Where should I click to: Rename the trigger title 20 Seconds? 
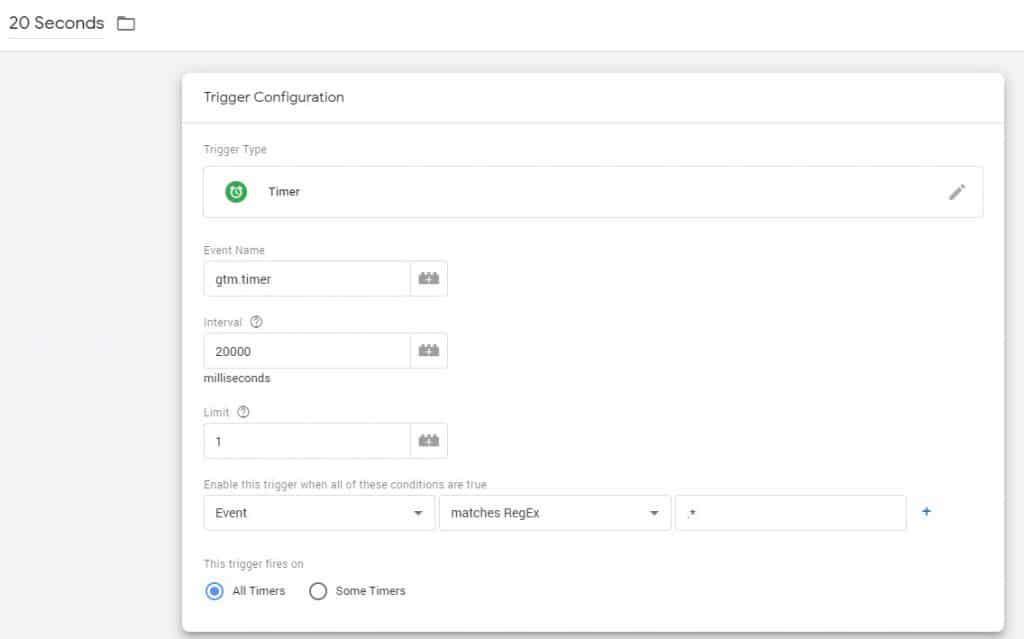[56, 23]
